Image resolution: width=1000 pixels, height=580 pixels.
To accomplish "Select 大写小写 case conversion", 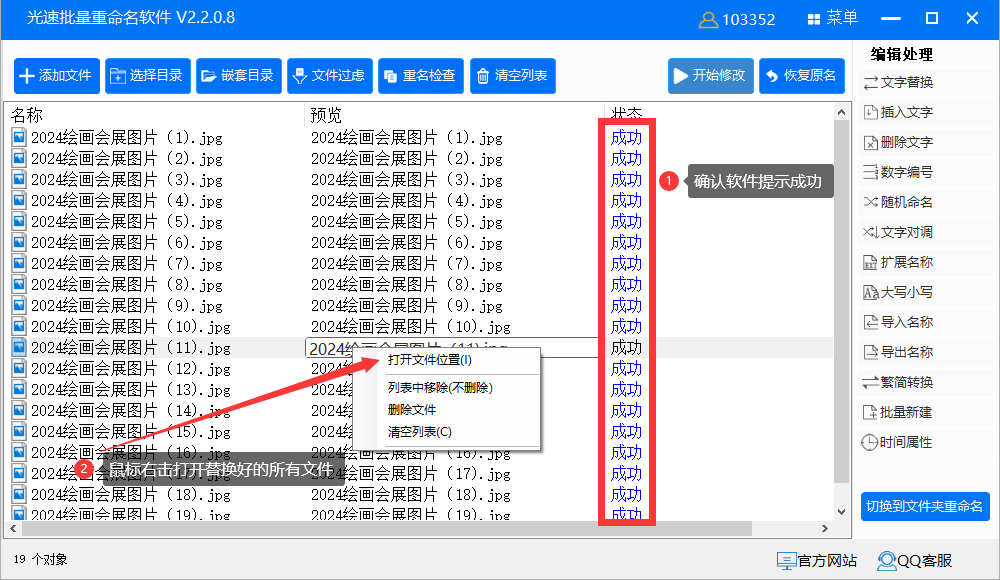I will coord(899,292).
